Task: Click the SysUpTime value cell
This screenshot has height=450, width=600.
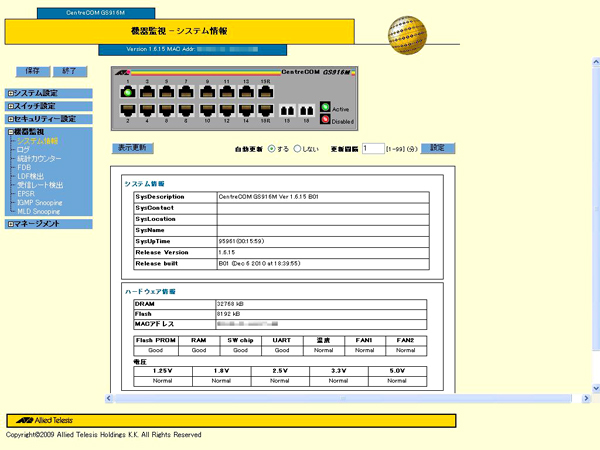Action: point(323,241)
